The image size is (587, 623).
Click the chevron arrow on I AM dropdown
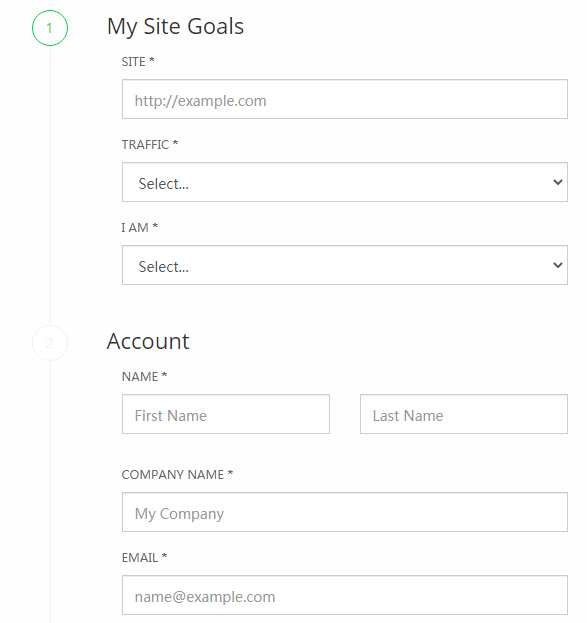[558, 265]
